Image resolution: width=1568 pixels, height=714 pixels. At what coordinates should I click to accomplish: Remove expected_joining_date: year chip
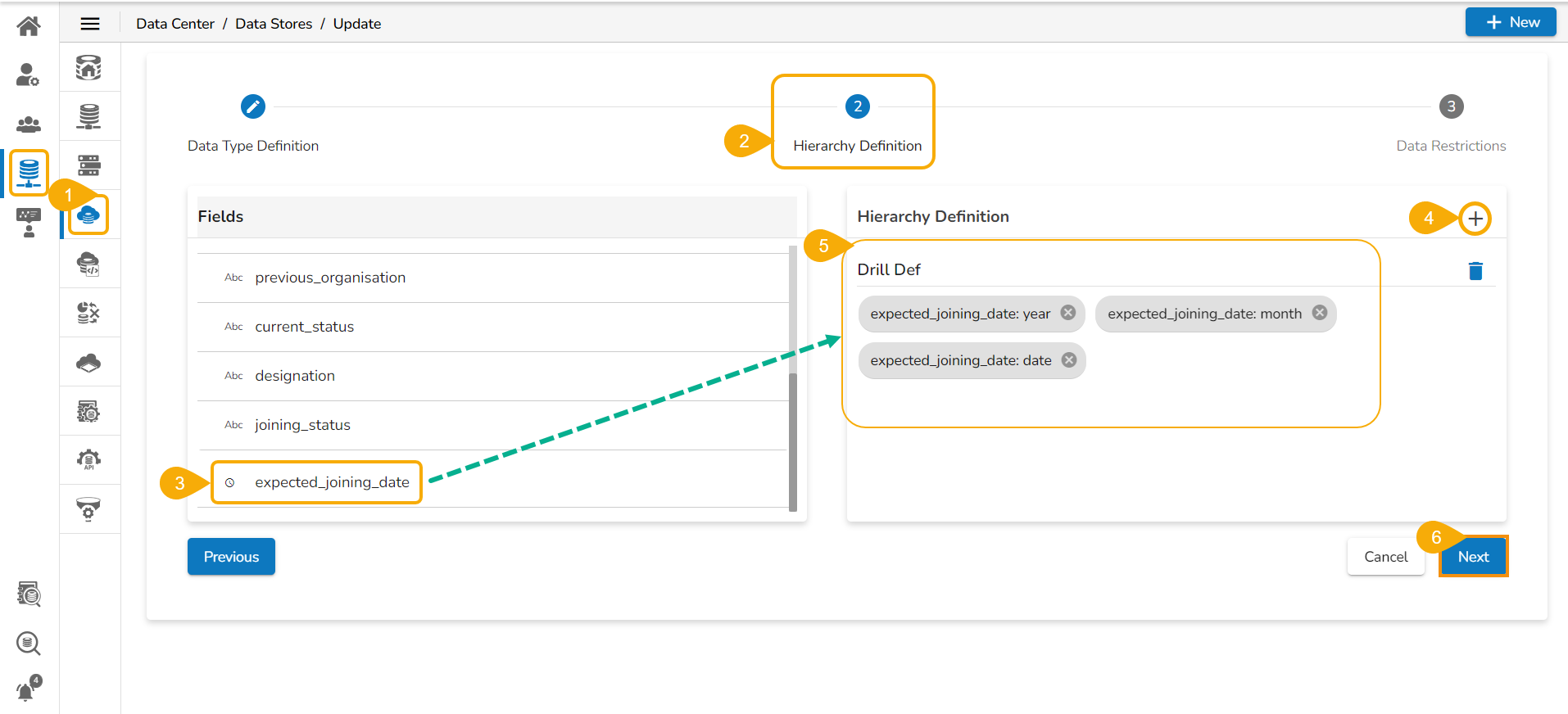pos(1068,313)
